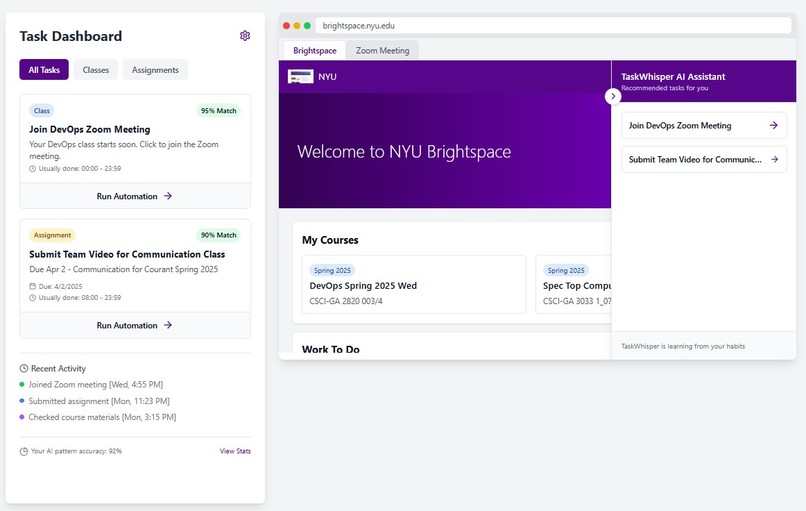This screenshot has width=806, height=511.
Task: Click the Class tag label
Action: pos(42,111)
